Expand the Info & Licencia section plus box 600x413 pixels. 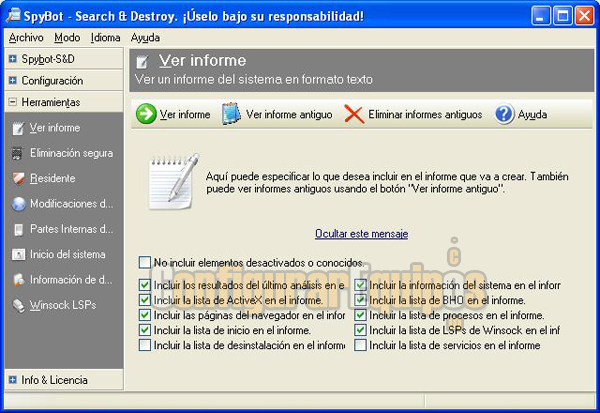(x=13, y=380)
